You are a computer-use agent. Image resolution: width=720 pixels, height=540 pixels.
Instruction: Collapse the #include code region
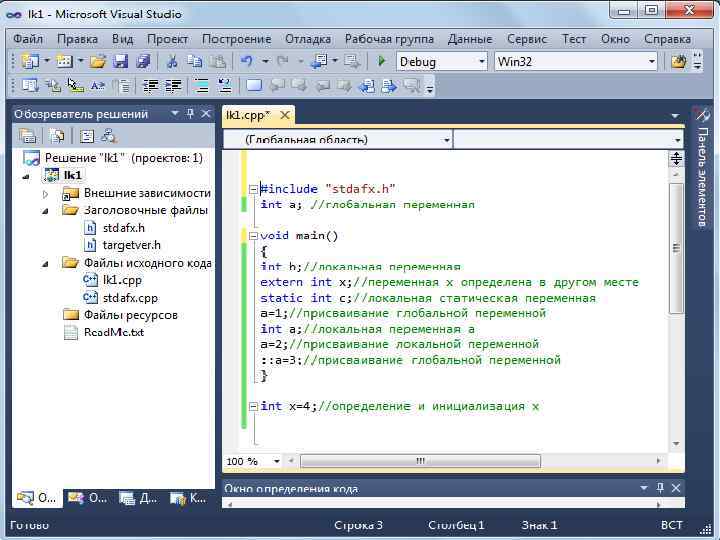[x=252, y=189]
